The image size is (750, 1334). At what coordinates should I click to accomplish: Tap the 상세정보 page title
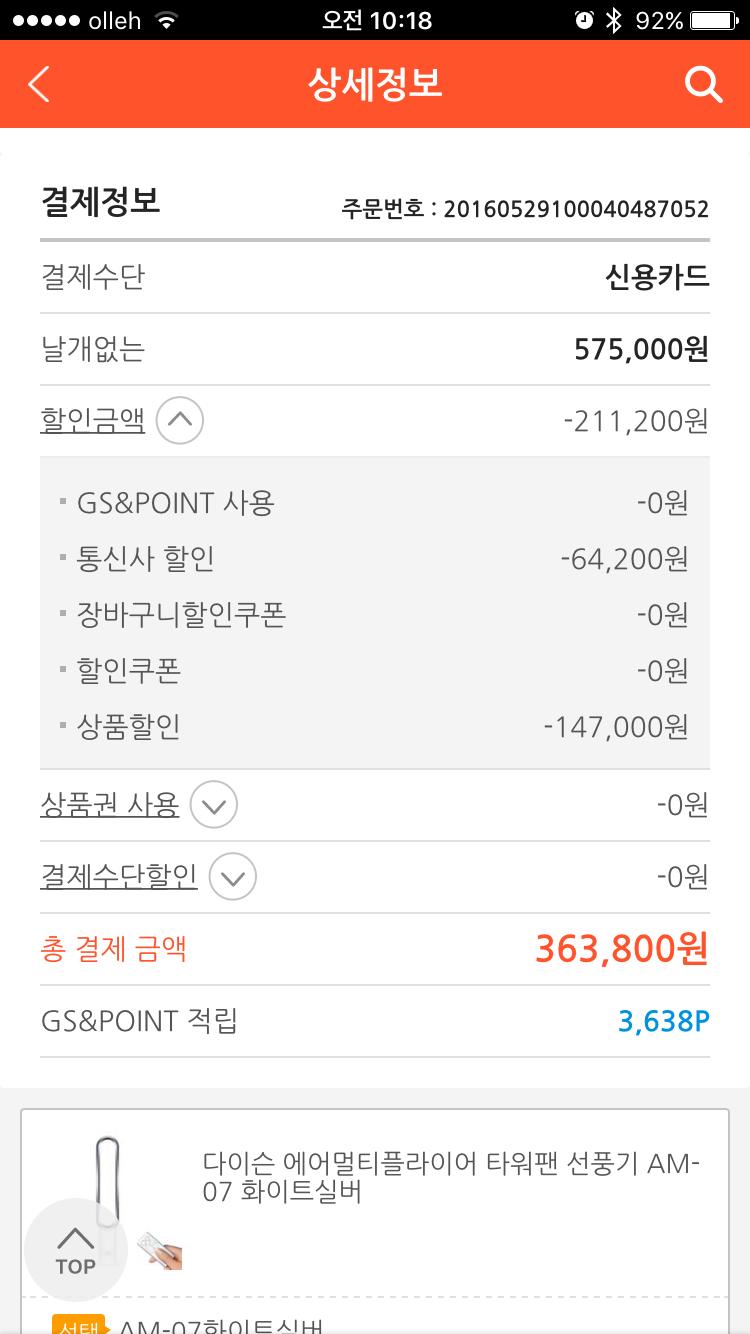click(375, 84)
